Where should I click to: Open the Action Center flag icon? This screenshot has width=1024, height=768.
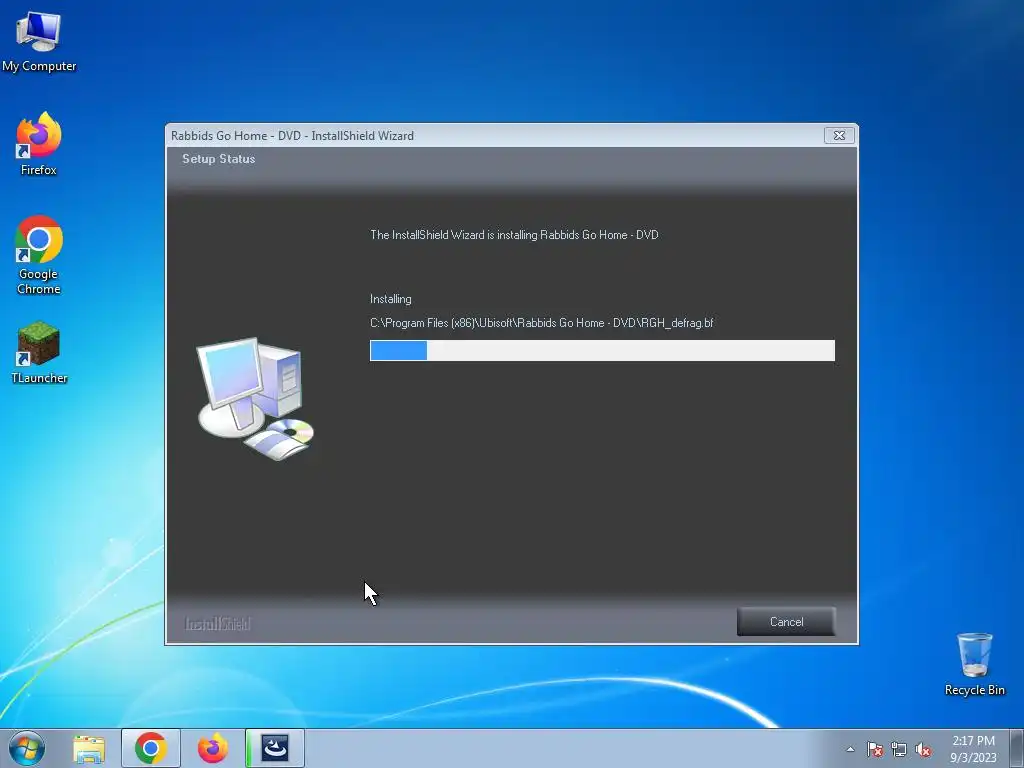[x=874, y=749]
